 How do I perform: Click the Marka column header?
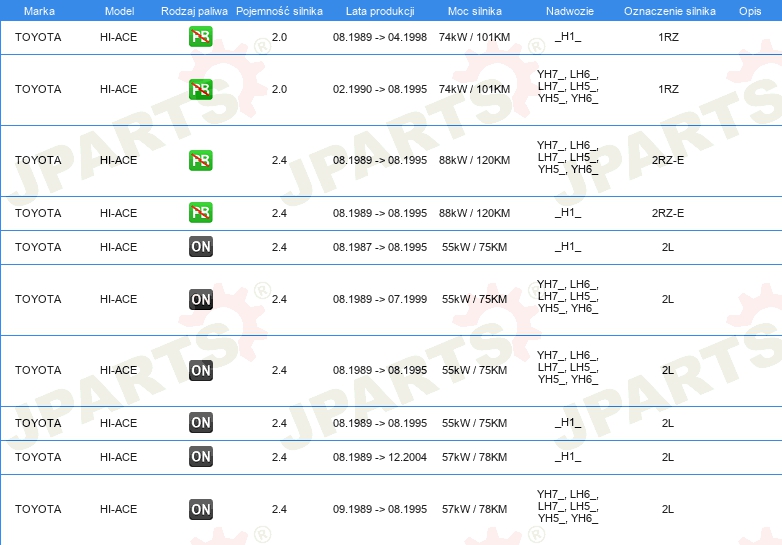pos(39,11)
